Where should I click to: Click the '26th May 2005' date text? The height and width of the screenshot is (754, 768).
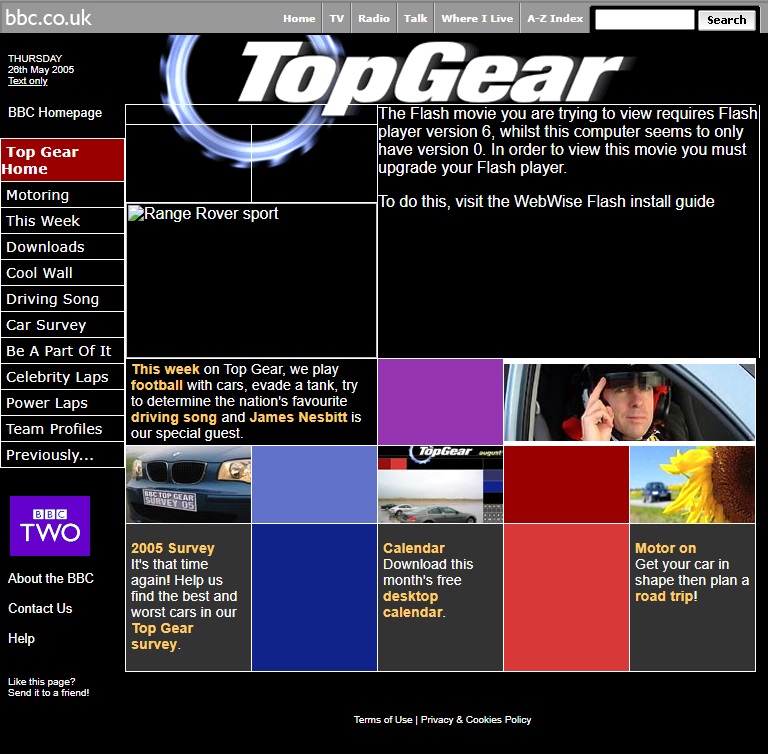(x=41, y=70)
